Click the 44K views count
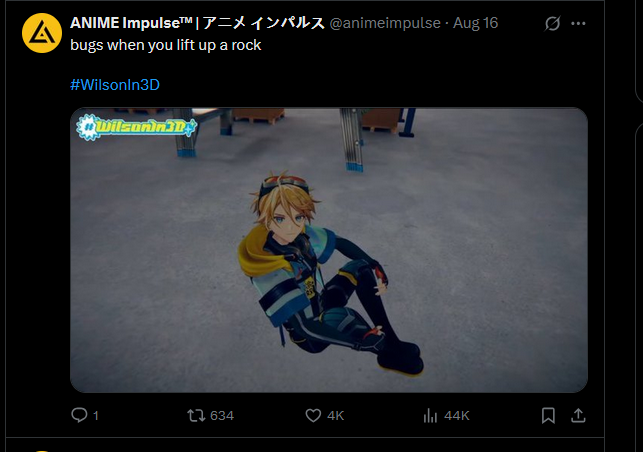Screen dimensions: 643x452 coord(456,416)
